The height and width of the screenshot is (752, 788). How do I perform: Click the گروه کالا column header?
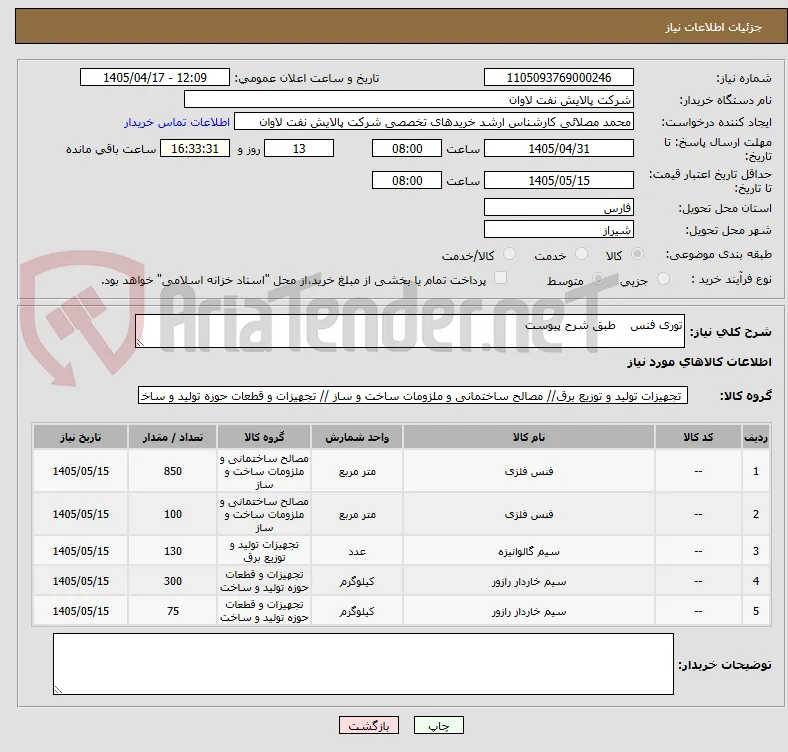coord(264,437)
